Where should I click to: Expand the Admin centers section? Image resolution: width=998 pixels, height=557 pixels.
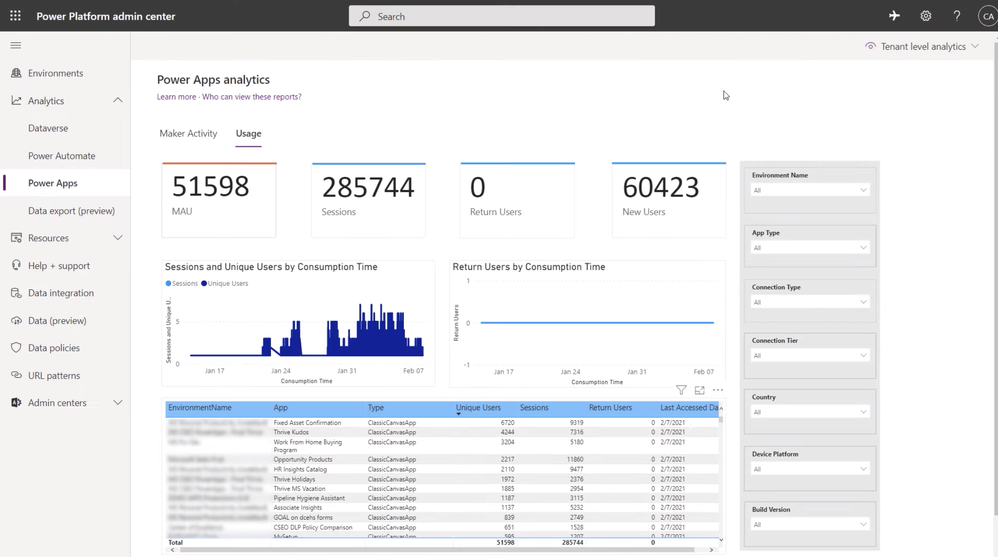pos(117,403)
